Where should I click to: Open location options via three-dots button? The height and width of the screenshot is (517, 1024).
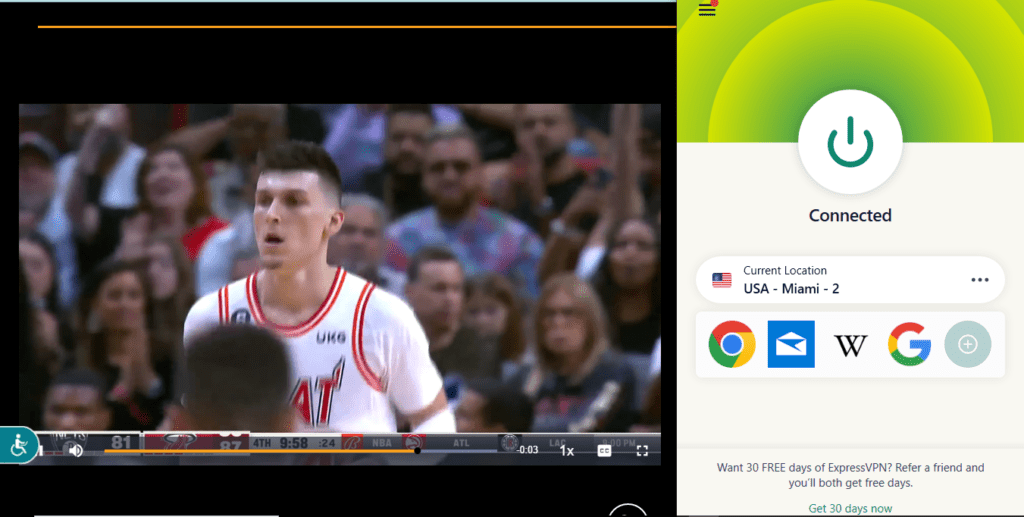[979, 280]
